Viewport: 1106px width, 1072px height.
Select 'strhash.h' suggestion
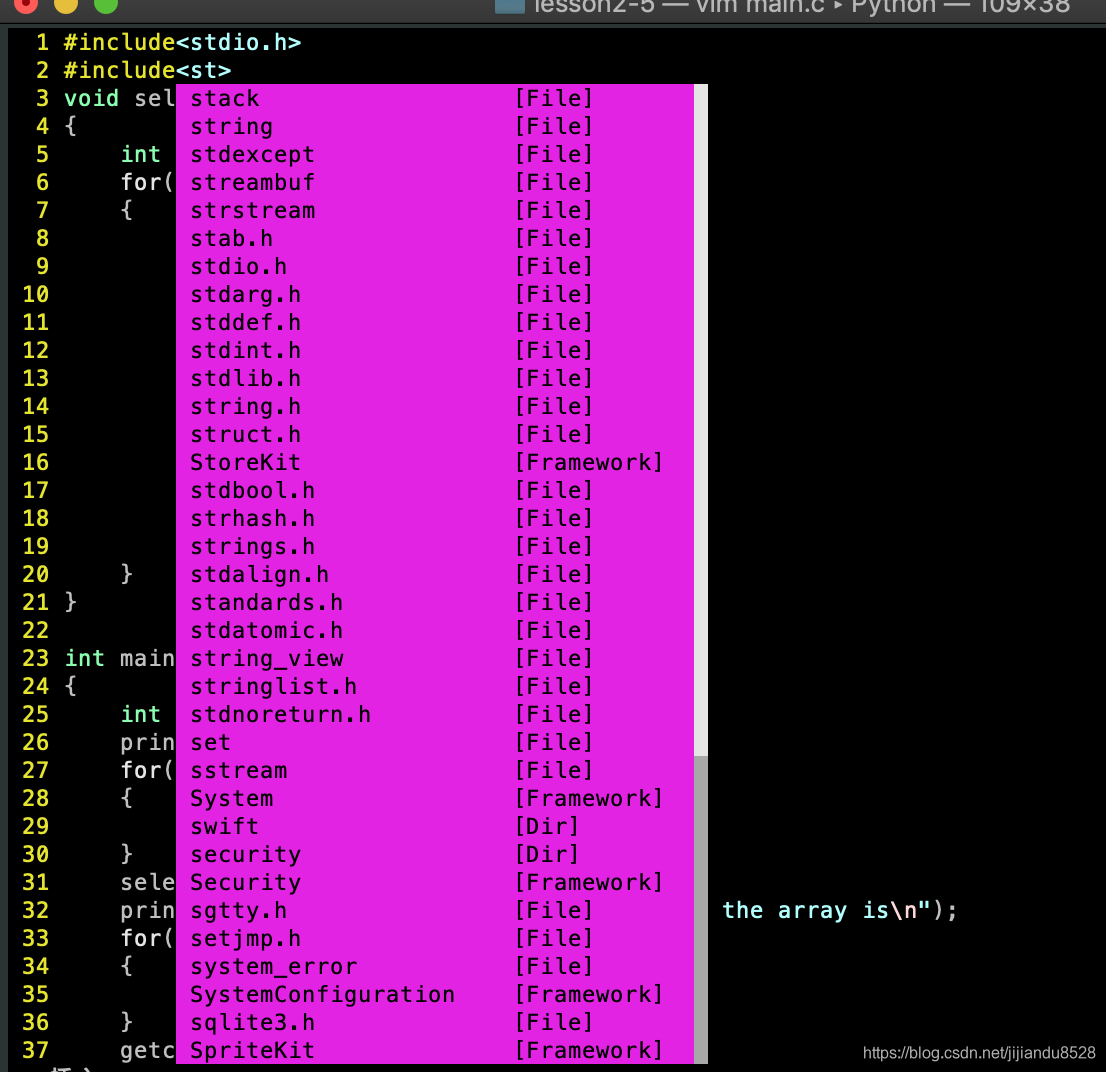pyautogui.click(x=434, y=518)
